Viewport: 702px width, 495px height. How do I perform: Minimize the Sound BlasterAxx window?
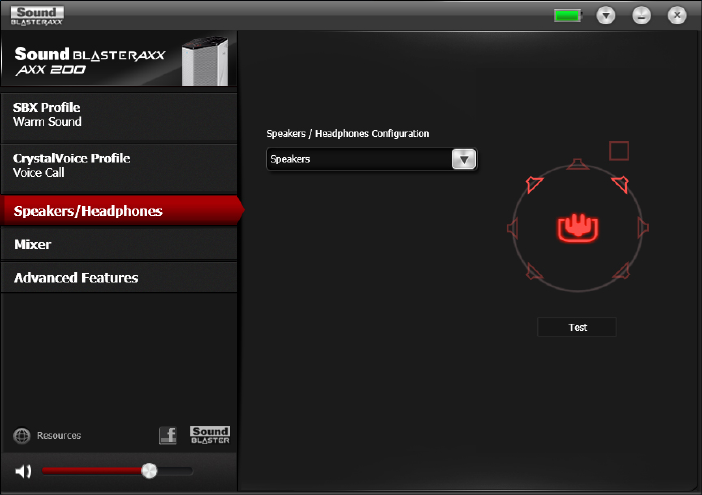tap(642, 16)
